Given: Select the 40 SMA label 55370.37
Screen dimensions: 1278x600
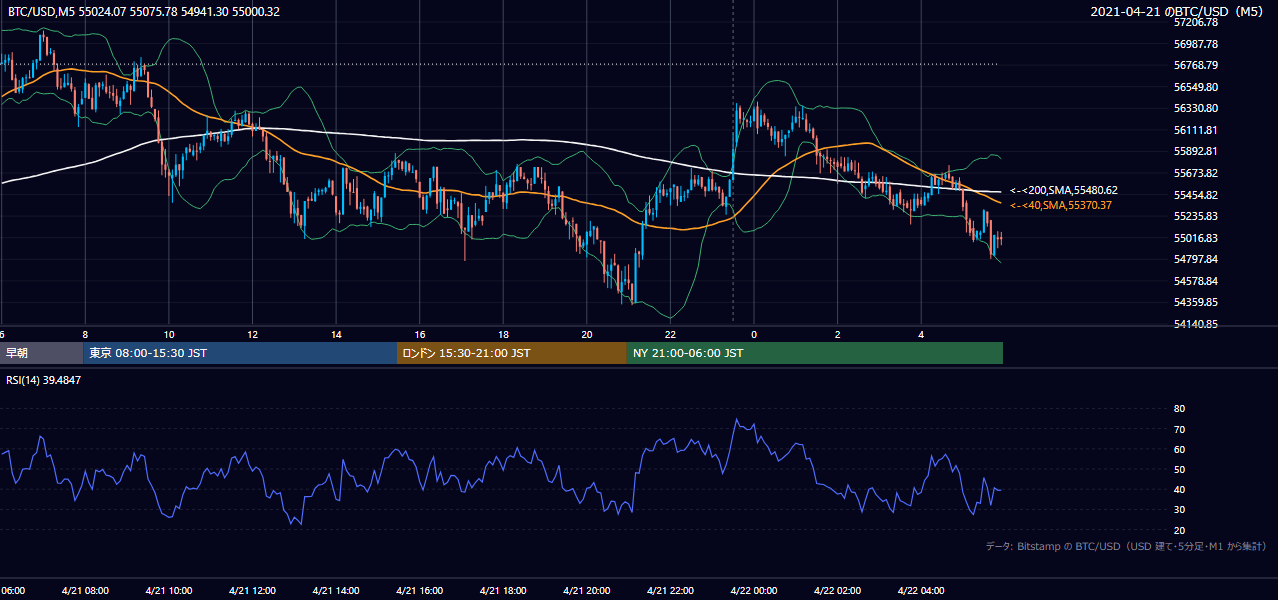Looking at the screenshot, I should point(1061,205).
